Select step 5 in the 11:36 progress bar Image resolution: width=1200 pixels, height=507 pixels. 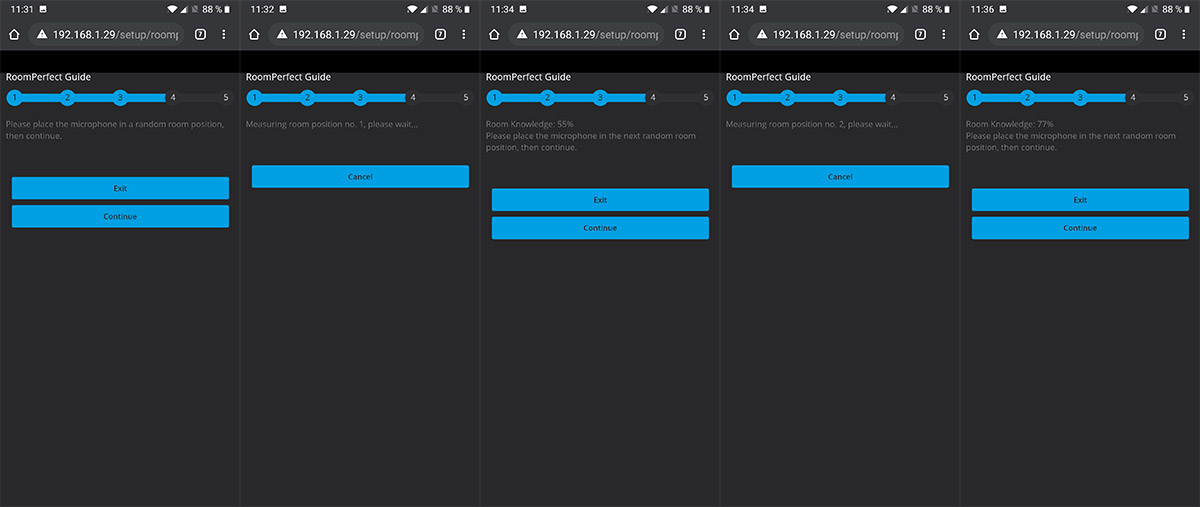[1186, 98]
